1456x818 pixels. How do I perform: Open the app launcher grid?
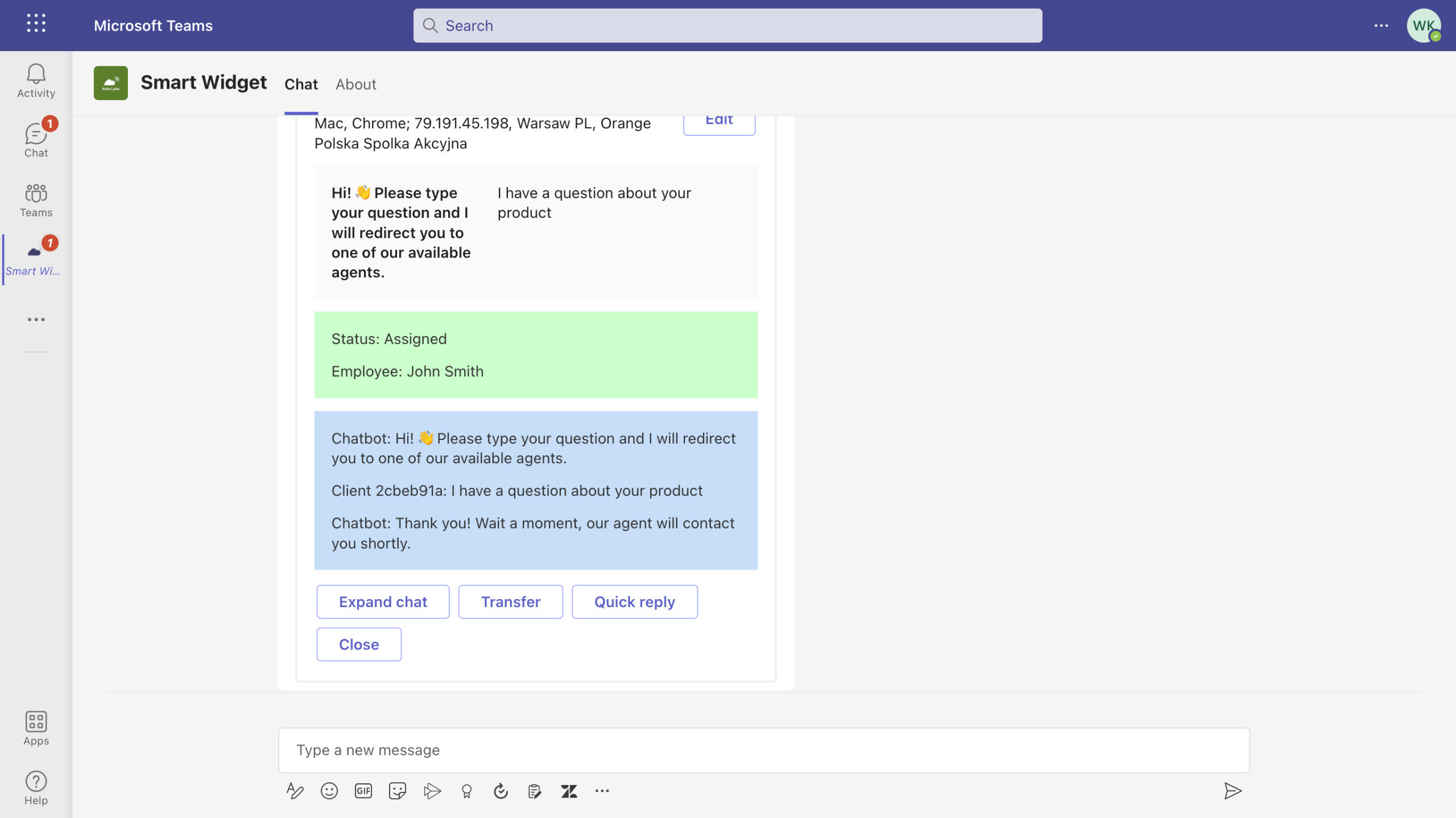[36, 24]
